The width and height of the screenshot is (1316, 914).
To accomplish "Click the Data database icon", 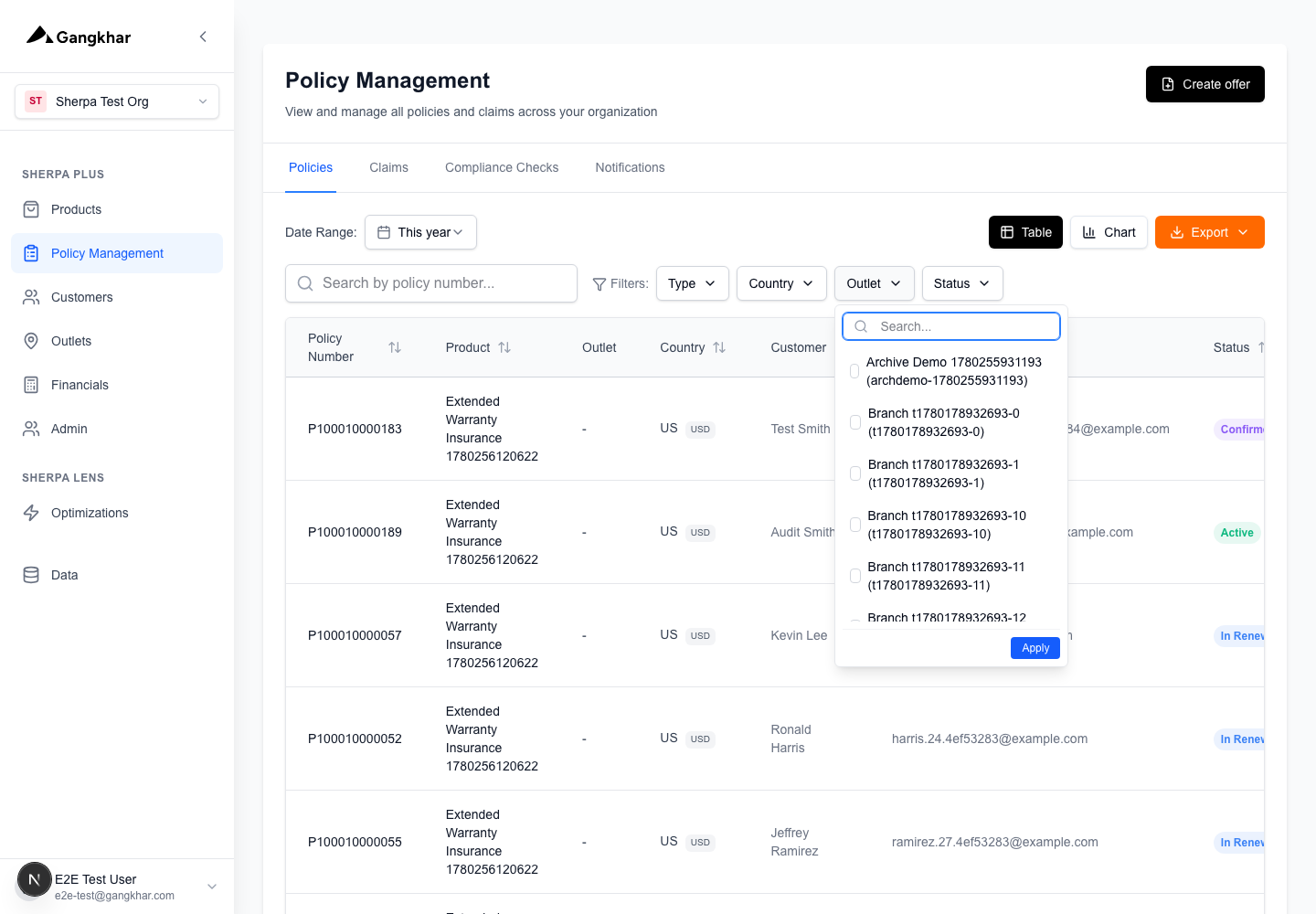I will pyautogui.click(x=31, y=575).
